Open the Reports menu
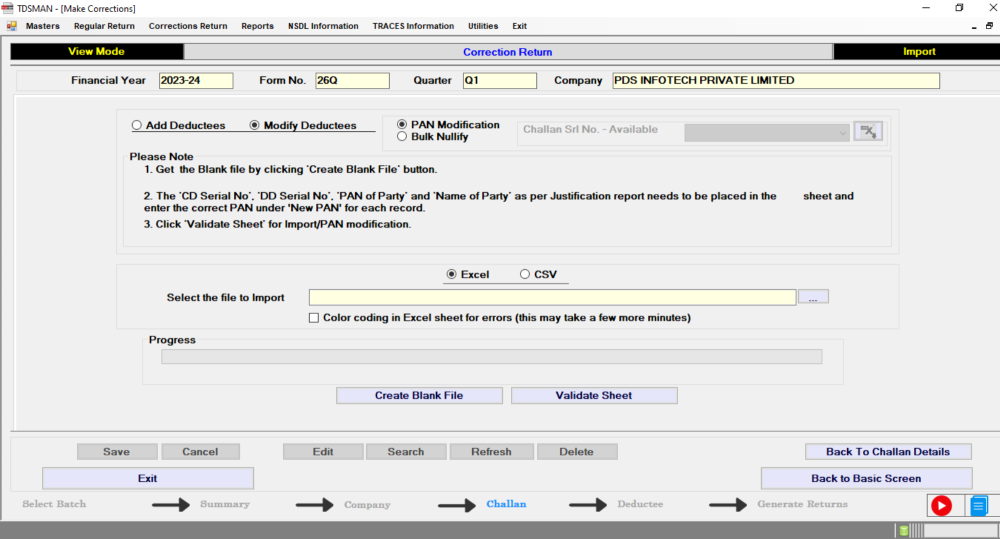 tap(258, 26)
